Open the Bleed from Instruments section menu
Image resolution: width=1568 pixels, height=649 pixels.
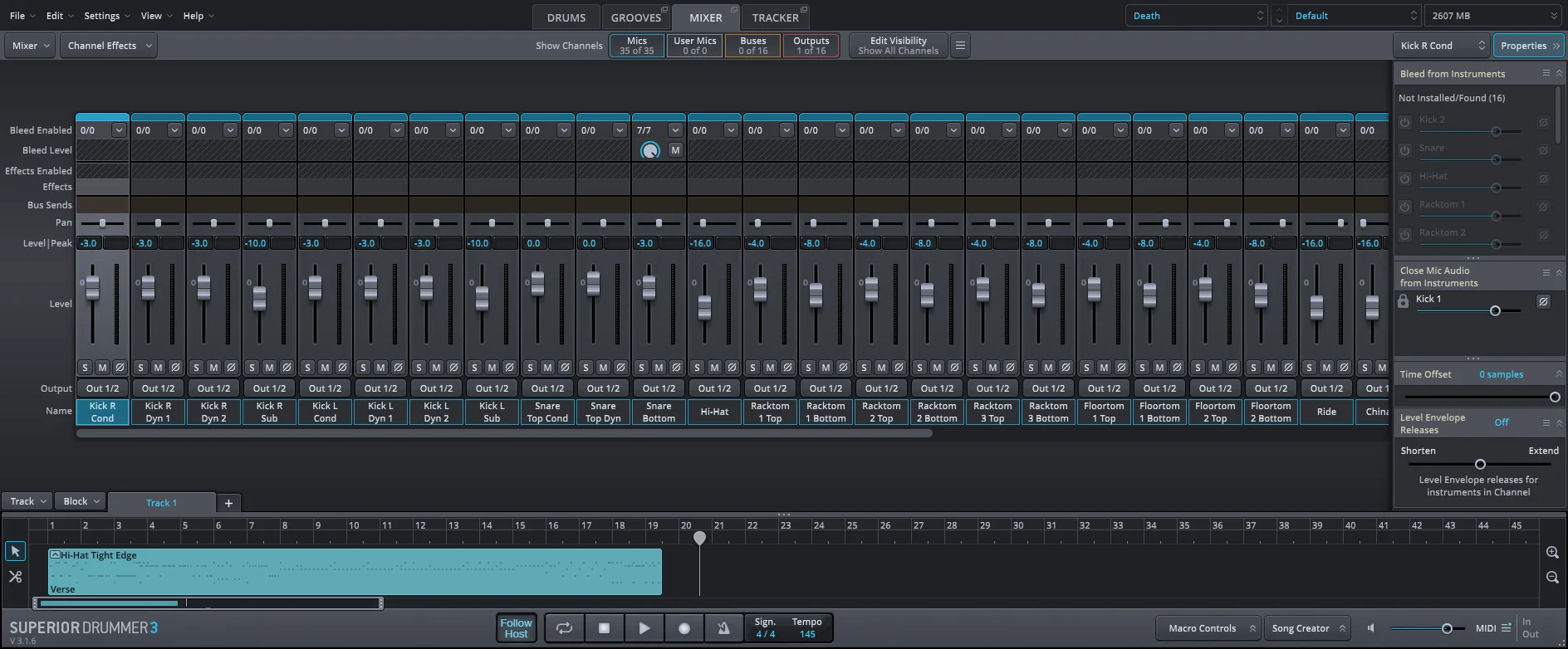point(1546,73)
